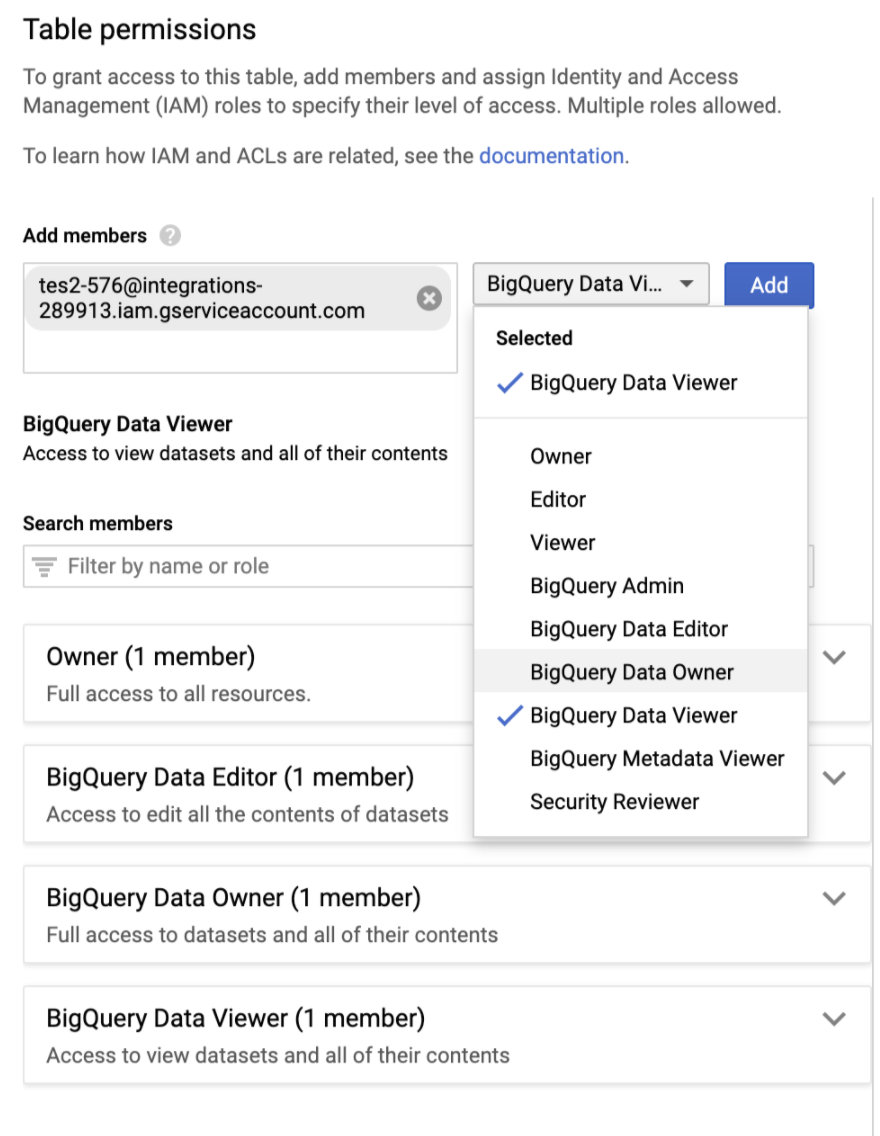Click 'Full access to all resources.' text

tap(178, 694)
